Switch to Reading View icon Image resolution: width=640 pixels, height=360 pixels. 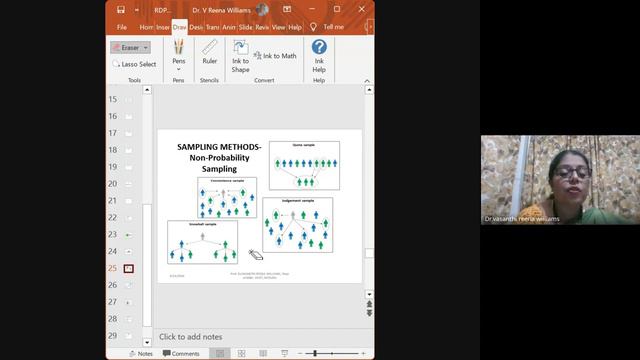click(263, 353)
